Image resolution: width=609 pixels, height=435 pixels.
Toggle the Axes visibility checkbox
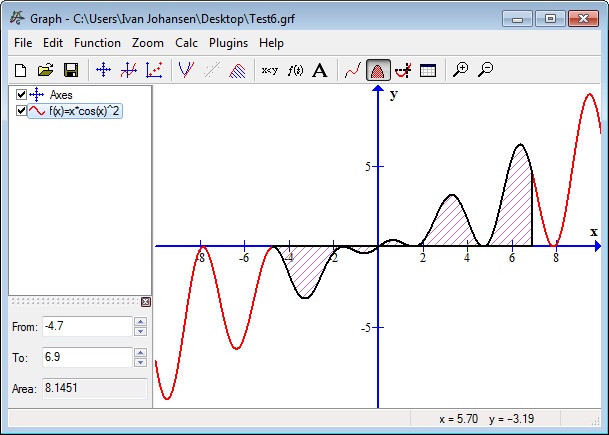(21, 94)
